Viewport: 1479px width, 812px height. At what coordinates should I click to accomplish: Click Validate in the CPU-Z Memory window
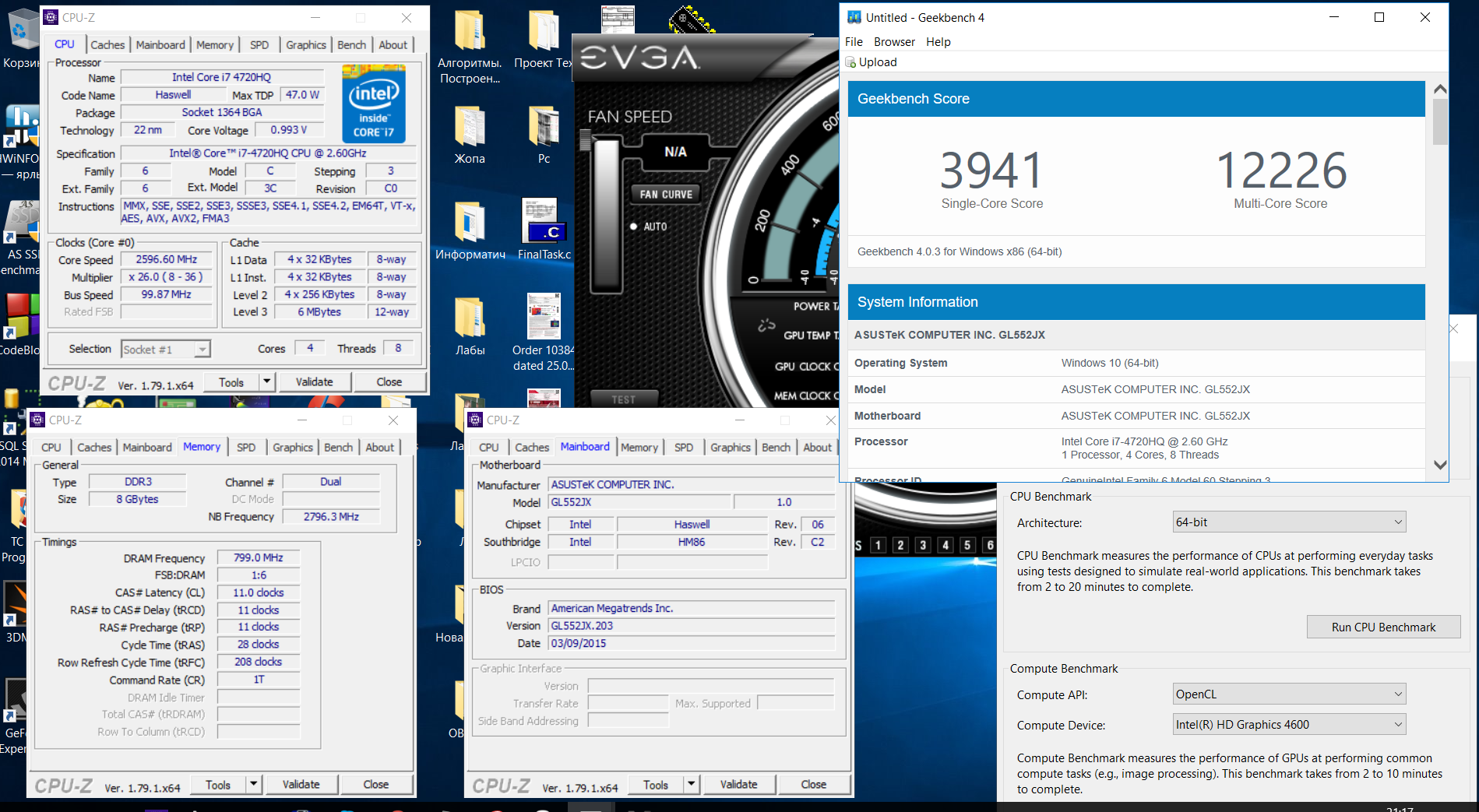(301, 784)
